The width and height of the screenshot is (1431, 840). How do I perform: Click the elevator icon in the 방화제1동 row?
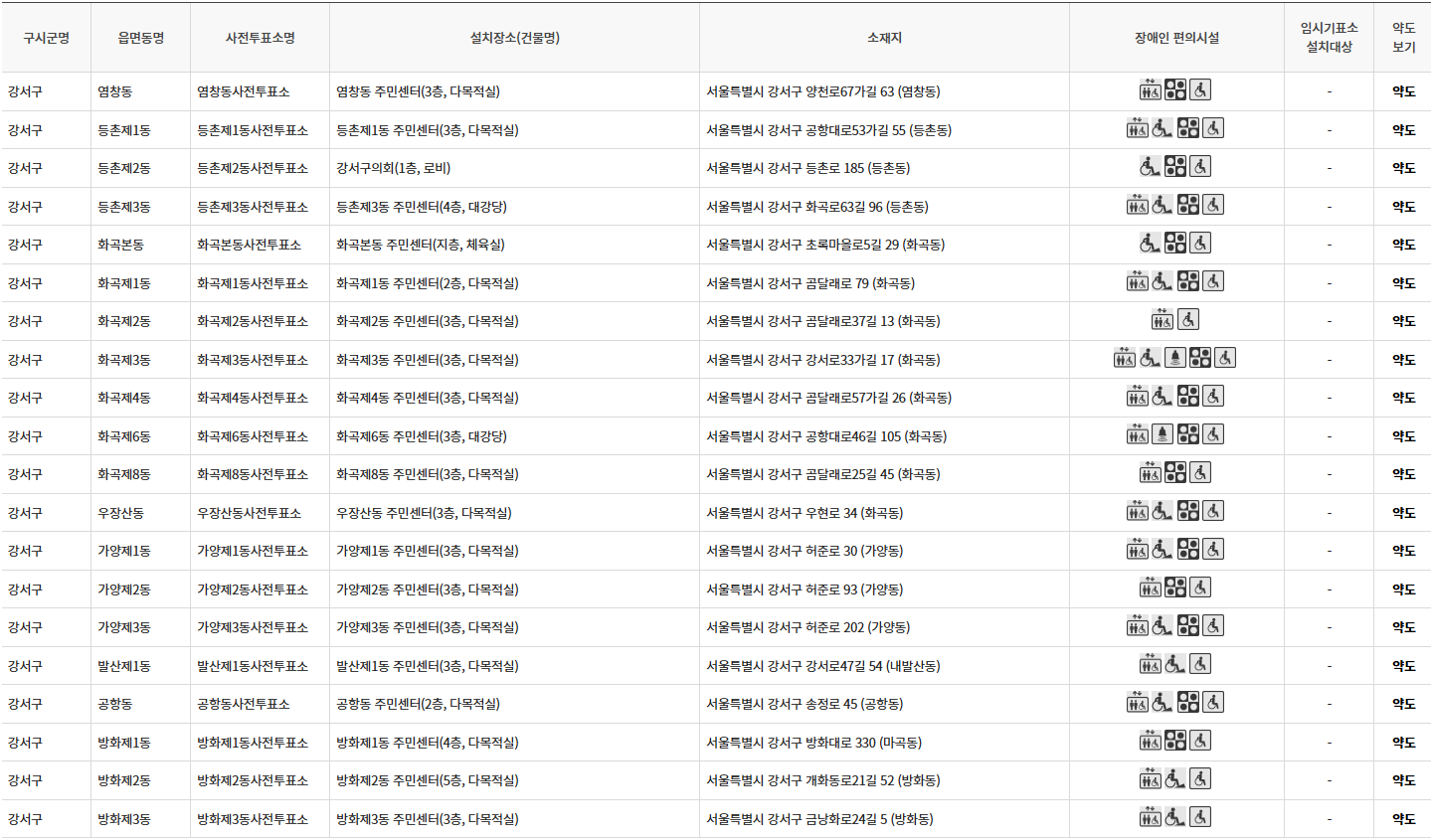point(1151,740)
